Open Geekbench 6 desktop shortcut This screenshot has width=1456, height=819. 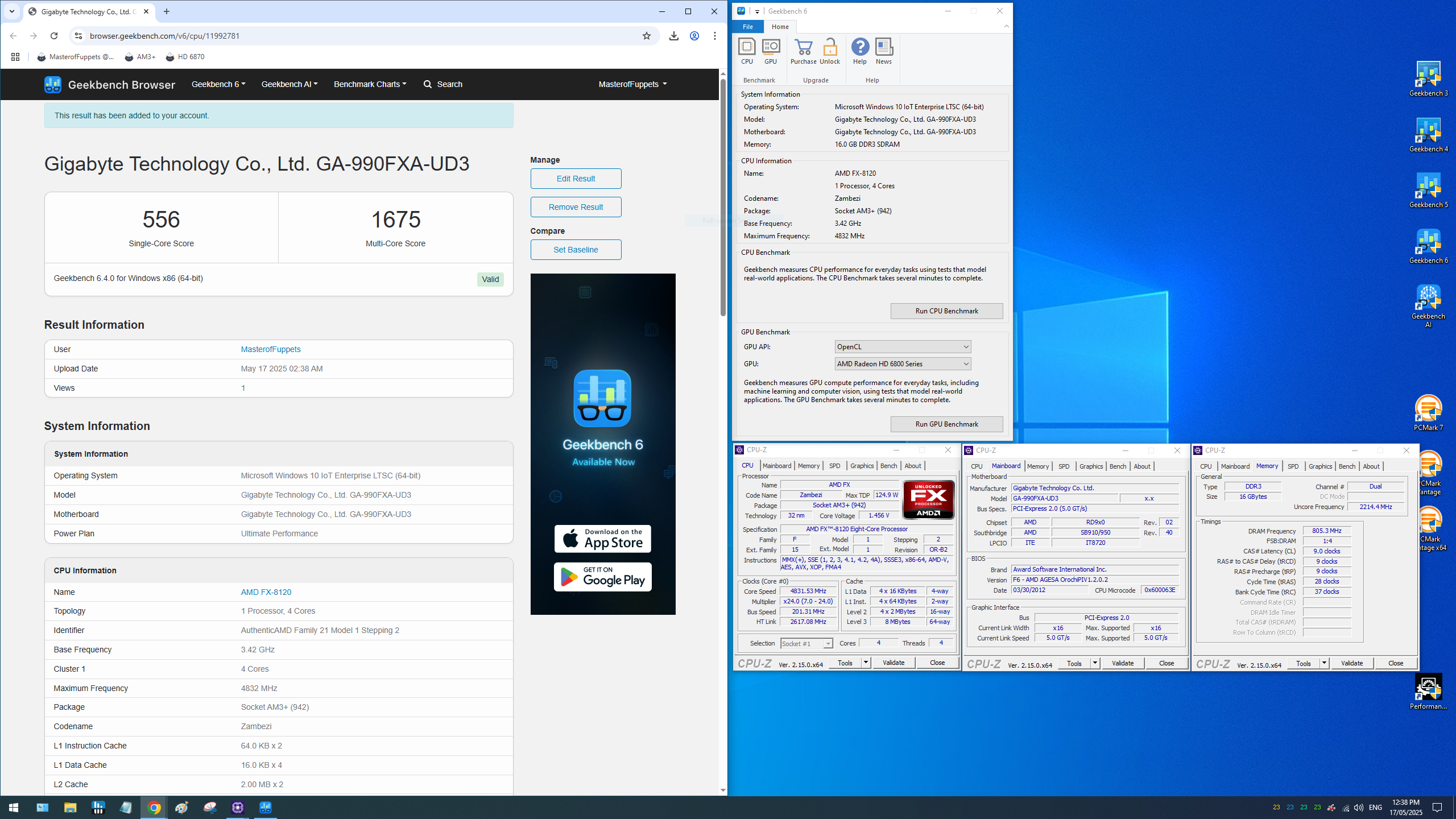coord(1428,246)
